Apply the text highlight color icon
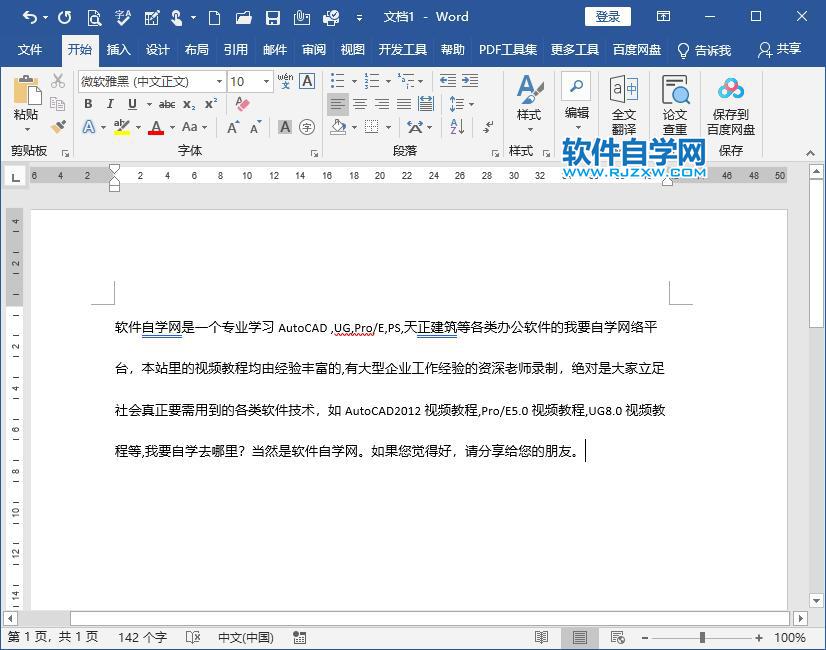Viewport: 826px width, 650px height. (120, 127)
